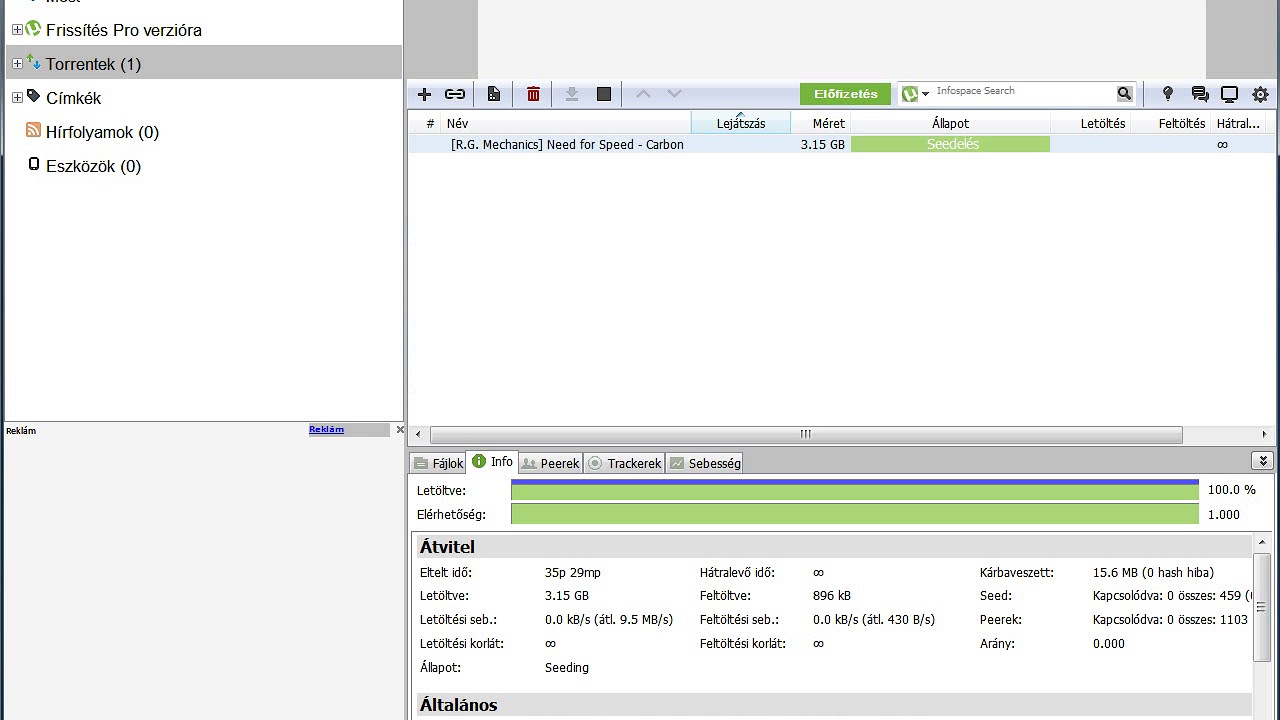This screenshot has width=1280, height=720.
Task: Switch to the Trackerek tab
Action: click(625, 463)
